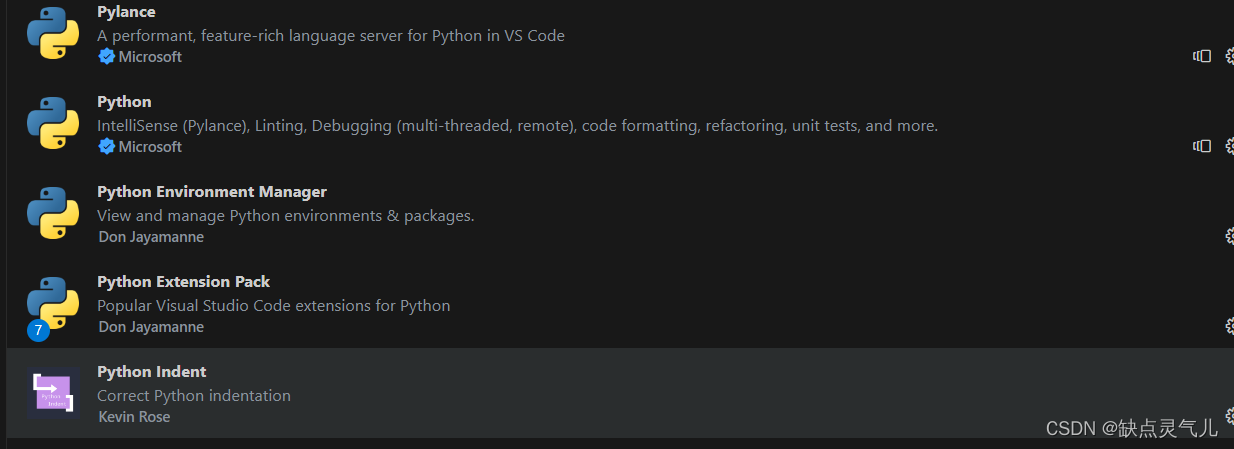This screenshot has width=1234, height=449.
Task: Click the Python Indent purple icon
Action: point(52,393)
